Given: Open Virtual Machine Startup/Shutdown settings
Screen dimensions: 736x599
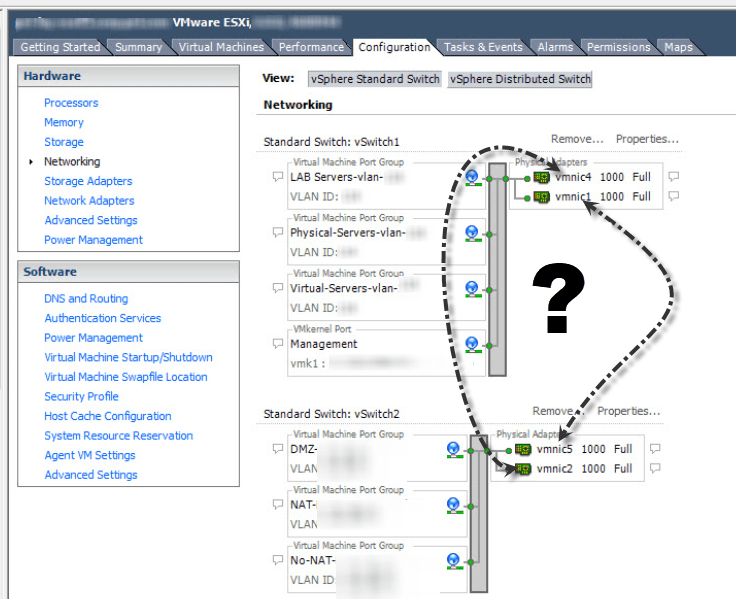Looking at the screenshot, I should point(128,357).
